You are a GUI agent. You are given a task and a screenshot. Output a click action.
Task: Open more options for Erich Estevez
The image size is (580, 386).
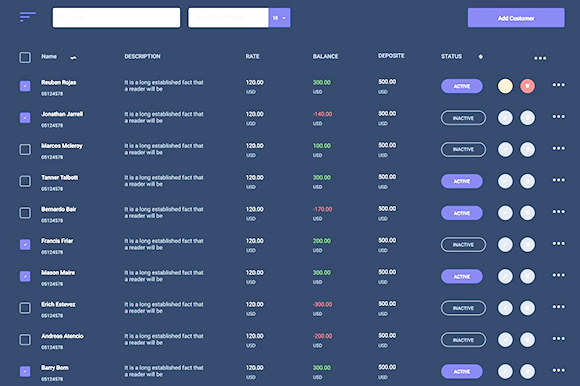pos(559,307)
